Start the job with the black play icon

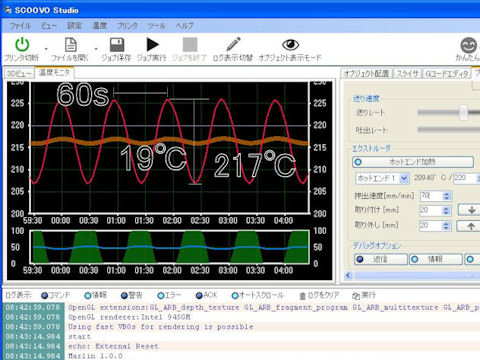152,45
